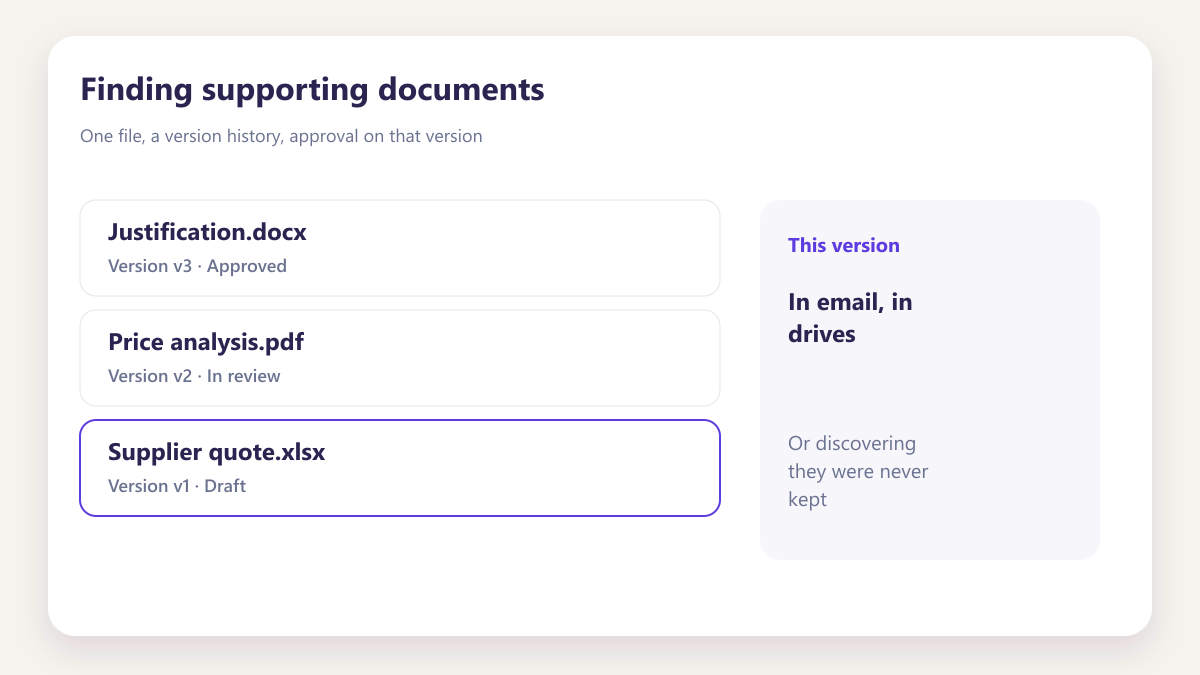The image size is (1200, 675).
Task: Click 'Or discovering they were never kept' text
Action: pyautogui.click(x=858, y=471)
